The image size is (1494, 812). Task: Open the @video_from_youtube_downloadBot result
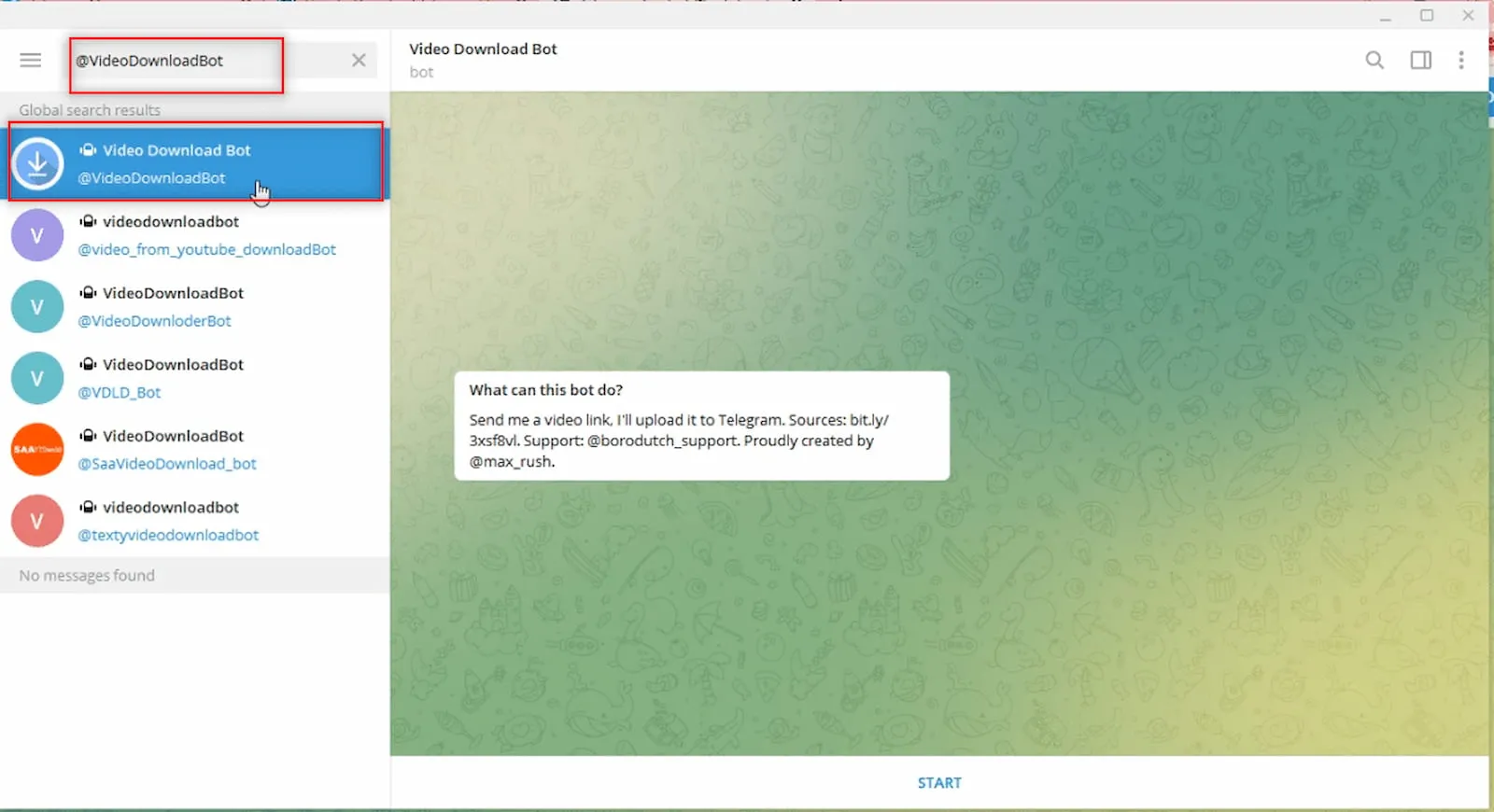click(x=206, y=236)
